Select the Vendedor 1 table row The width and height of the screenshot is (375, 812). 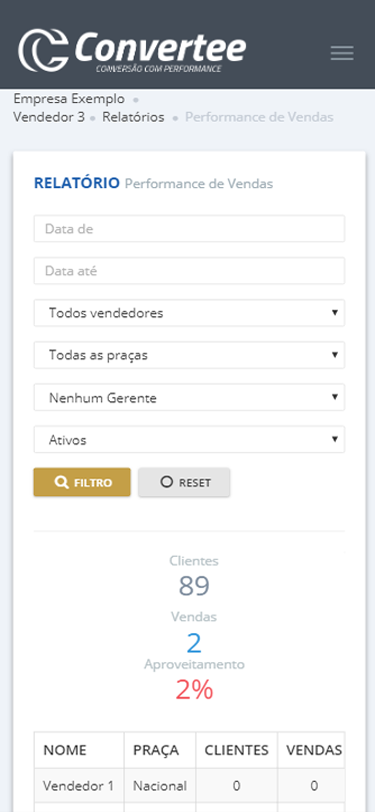coord(189,786)
